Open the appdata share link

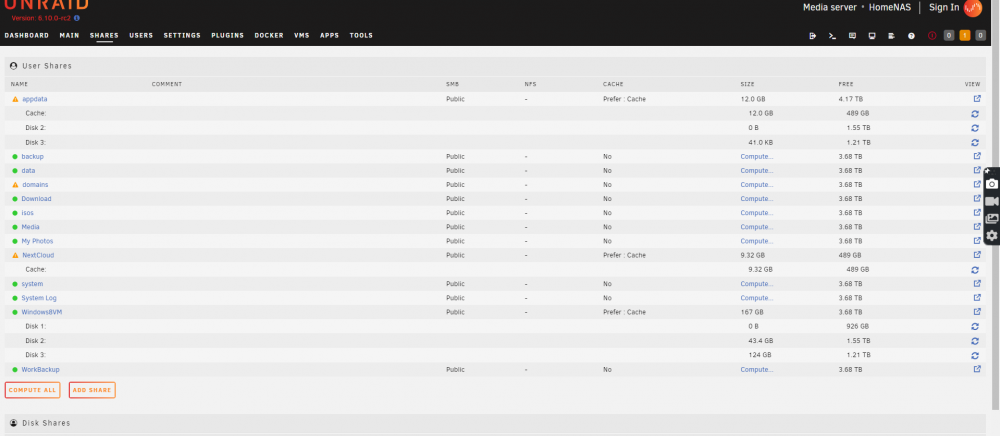pyautogui.click(x=34, y=99)
